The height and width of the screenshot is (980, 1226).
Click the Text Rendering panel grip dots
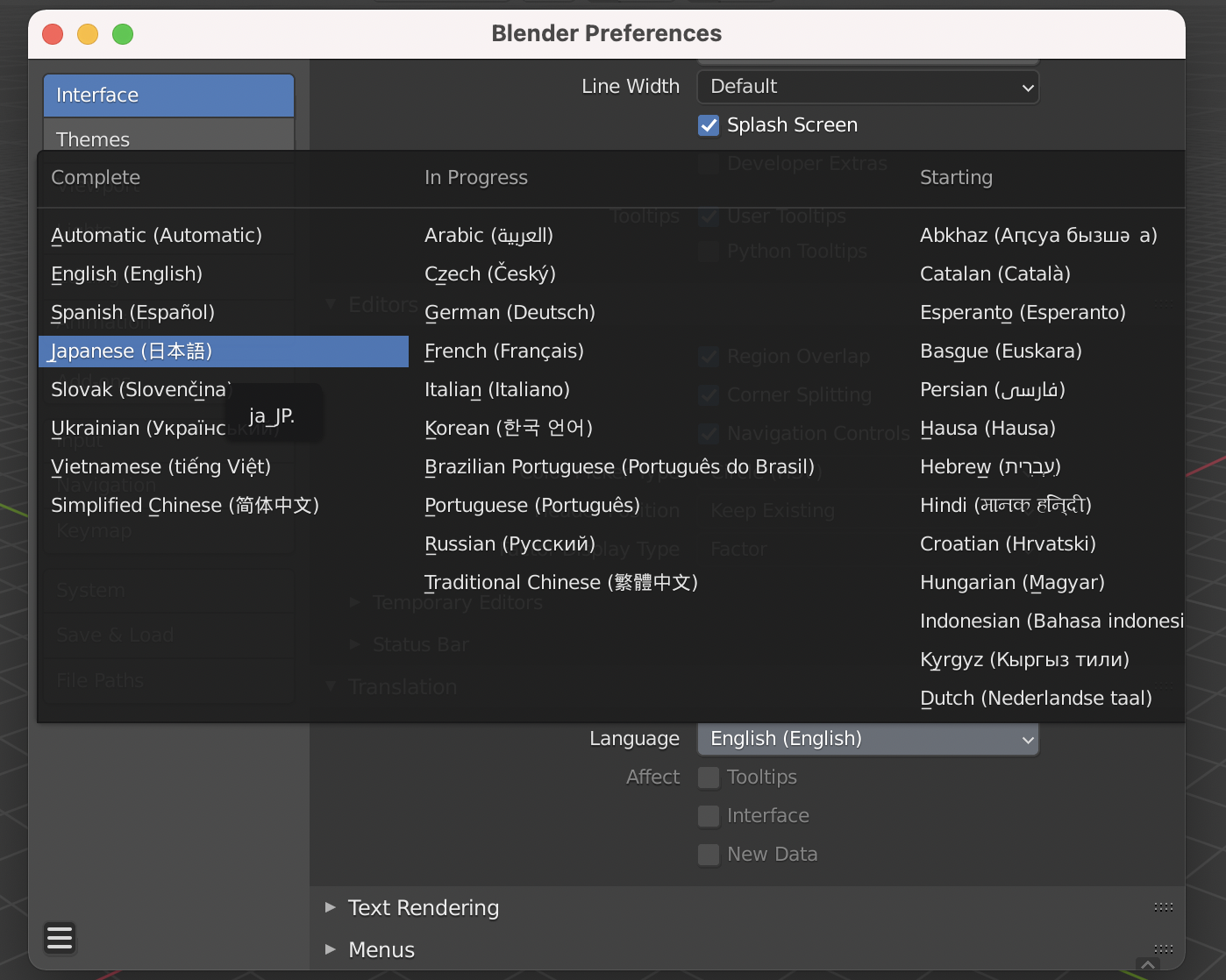point(1164,907)
